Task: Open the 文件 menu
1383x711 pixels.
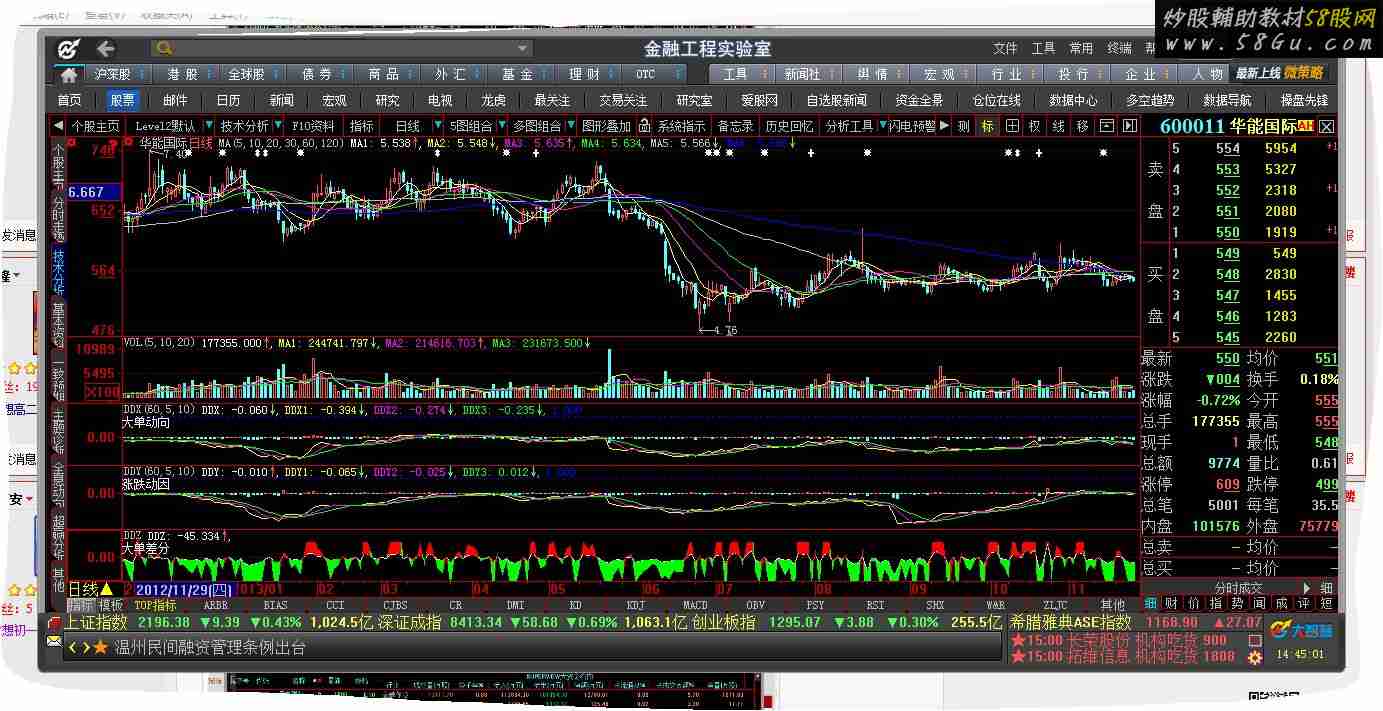Action: (1005, 48)
